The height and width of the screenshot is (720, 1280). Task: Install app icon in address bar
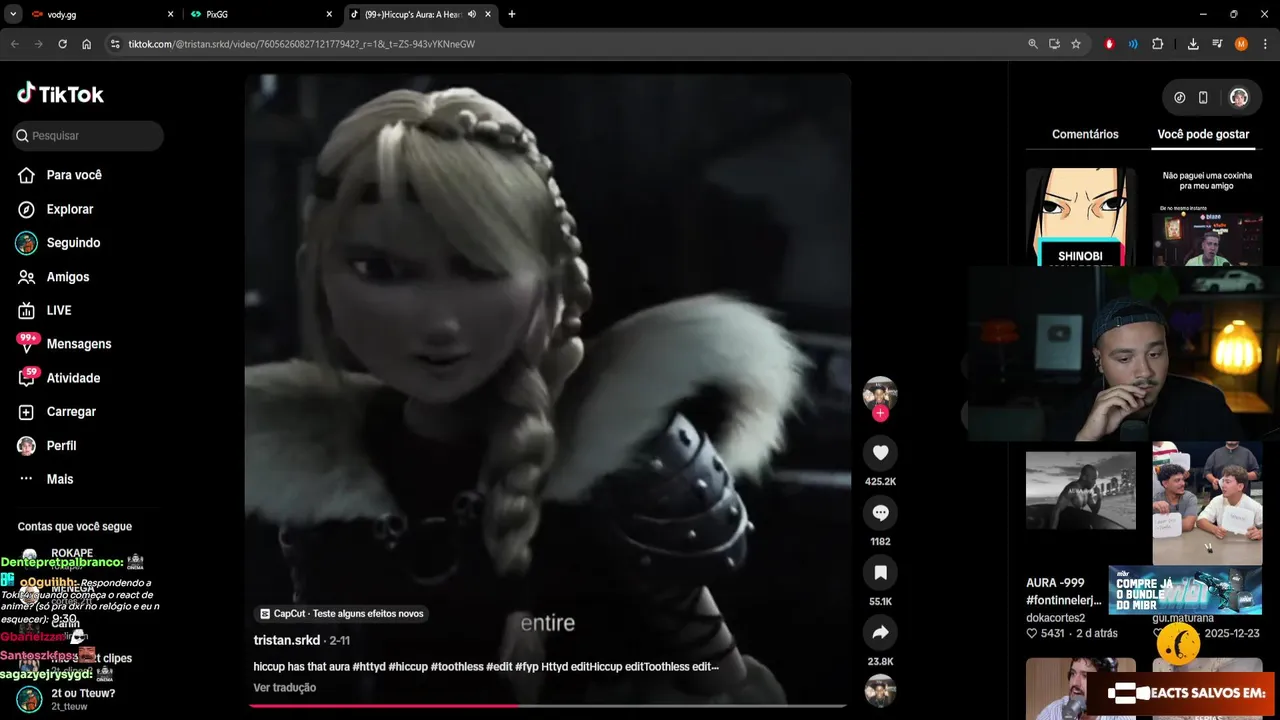1054,44
